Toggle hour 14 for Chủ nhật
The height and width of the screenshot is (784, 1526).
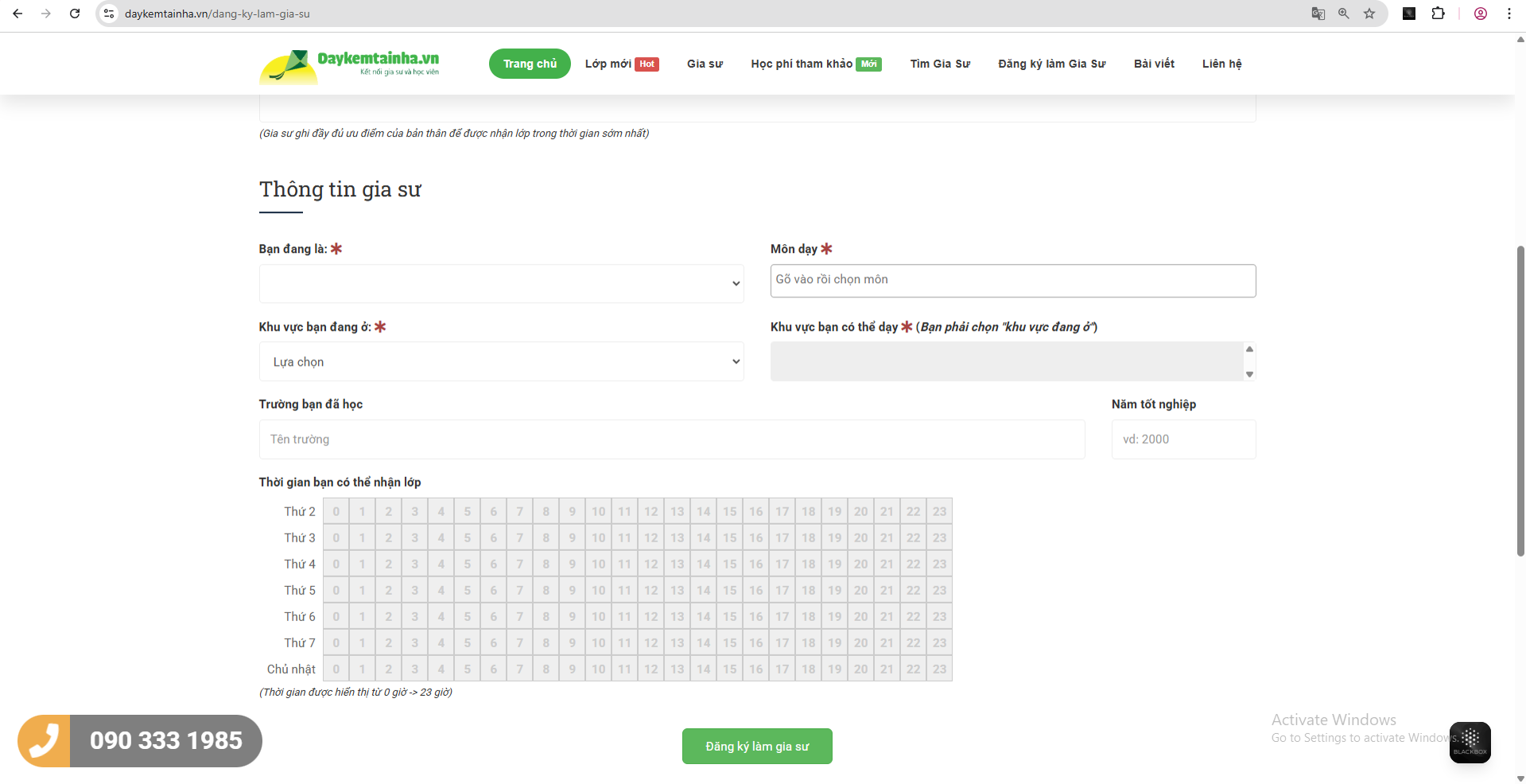(704, 669)
